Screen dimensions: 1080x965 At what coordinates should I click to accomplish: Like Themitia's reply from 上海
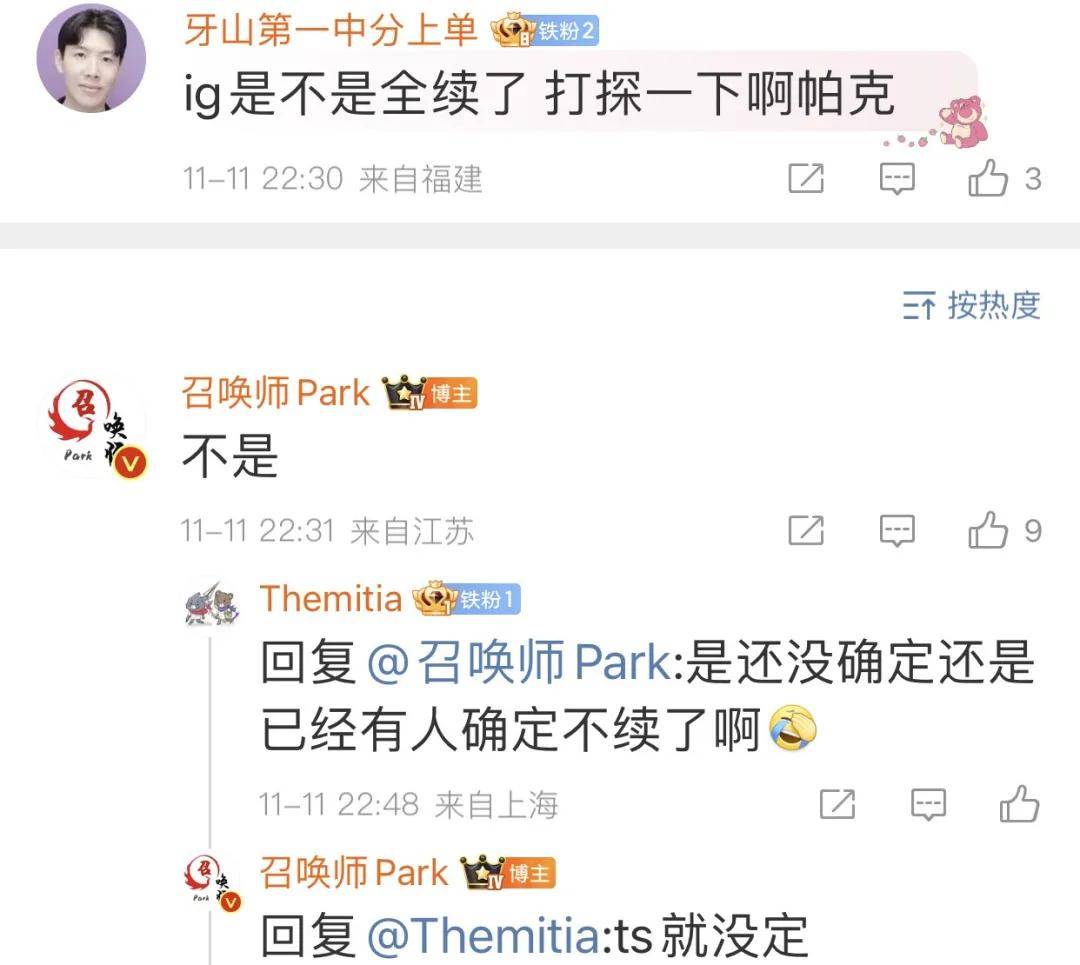pyautogui.click(x=1019, y=804)
